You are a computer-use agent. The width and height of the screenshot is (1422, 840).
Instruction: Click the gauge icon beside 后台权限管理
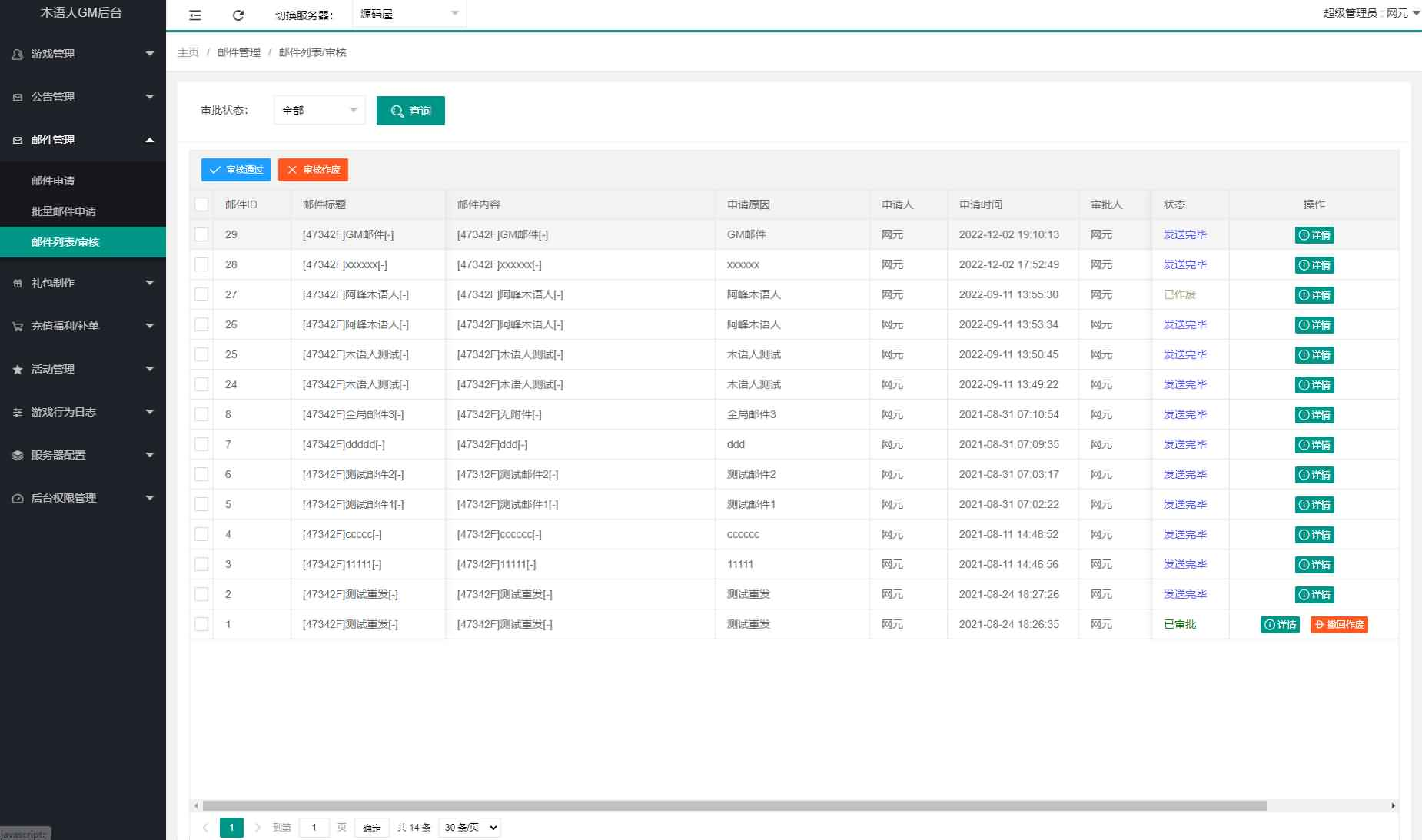(x=18, y=498)
